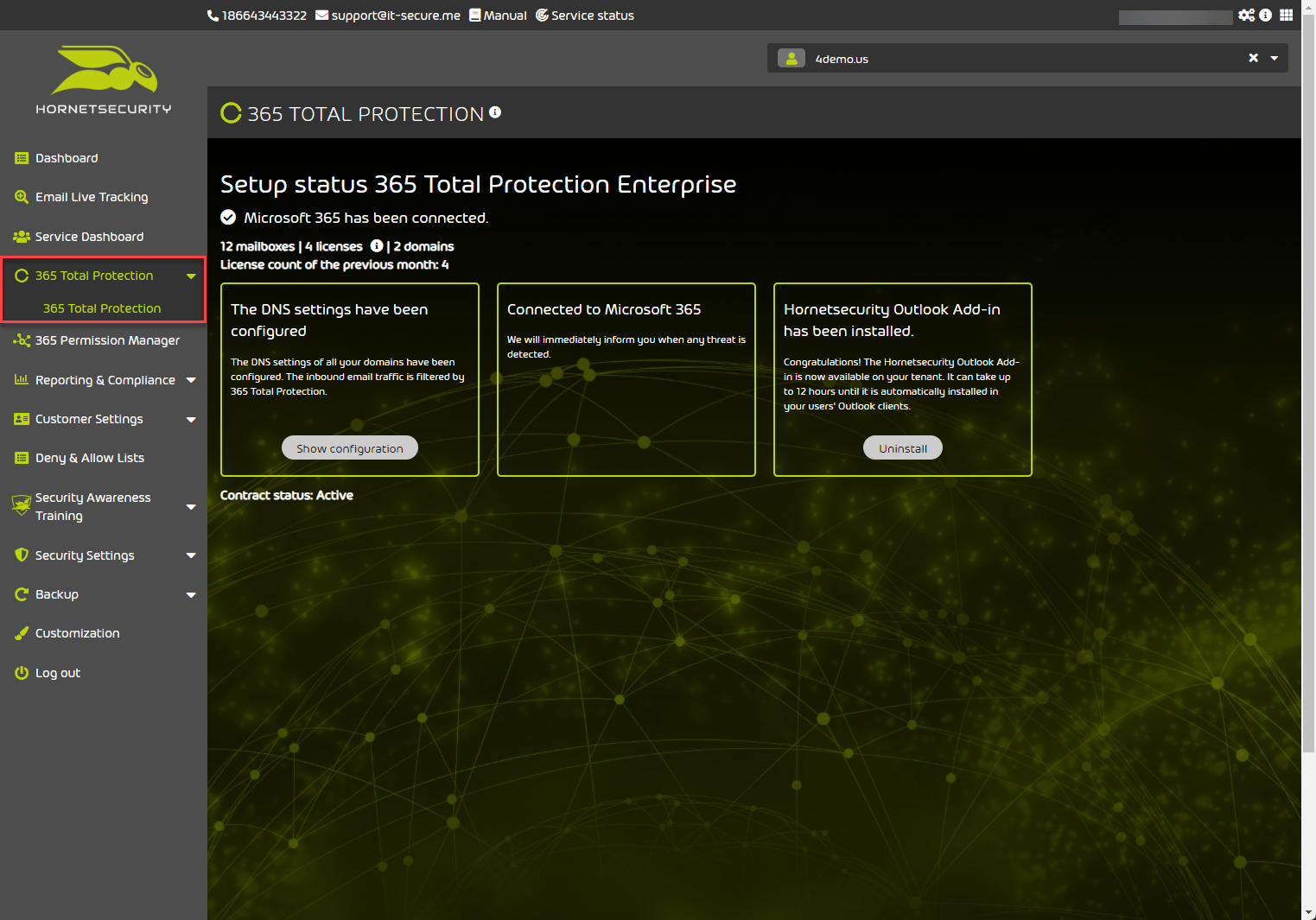Click the Show configuration button

[x=349, y=447]
